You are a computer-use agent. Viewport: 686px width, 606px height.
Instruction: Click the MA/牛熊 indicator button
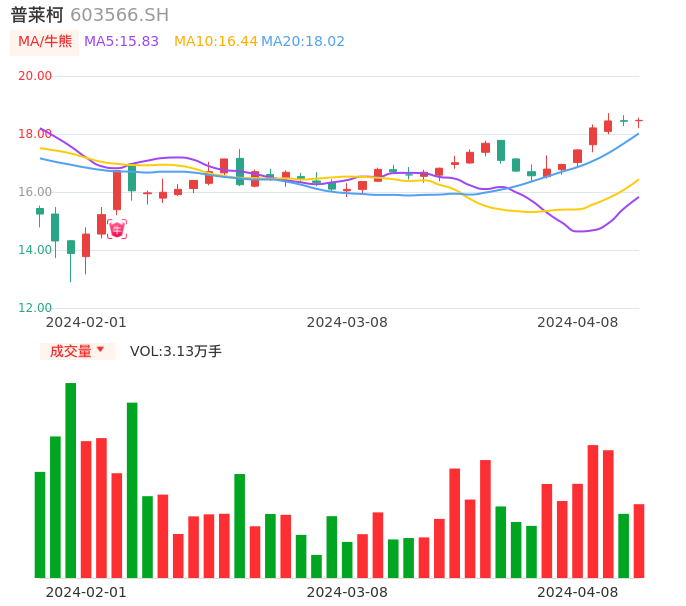(44, 42)
